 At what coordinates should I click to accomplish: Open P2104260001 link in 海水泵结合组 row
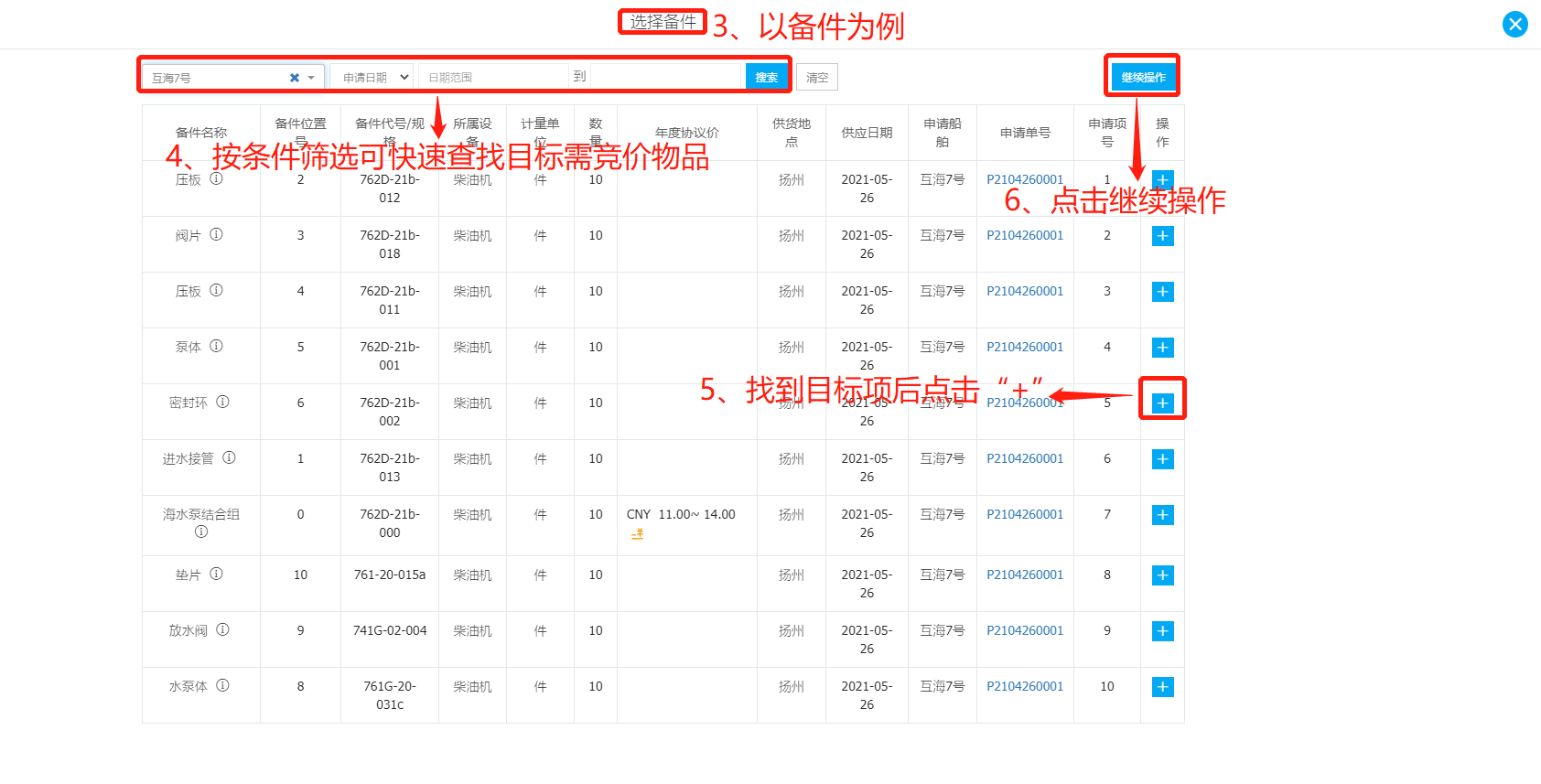tap(1025, 515)
